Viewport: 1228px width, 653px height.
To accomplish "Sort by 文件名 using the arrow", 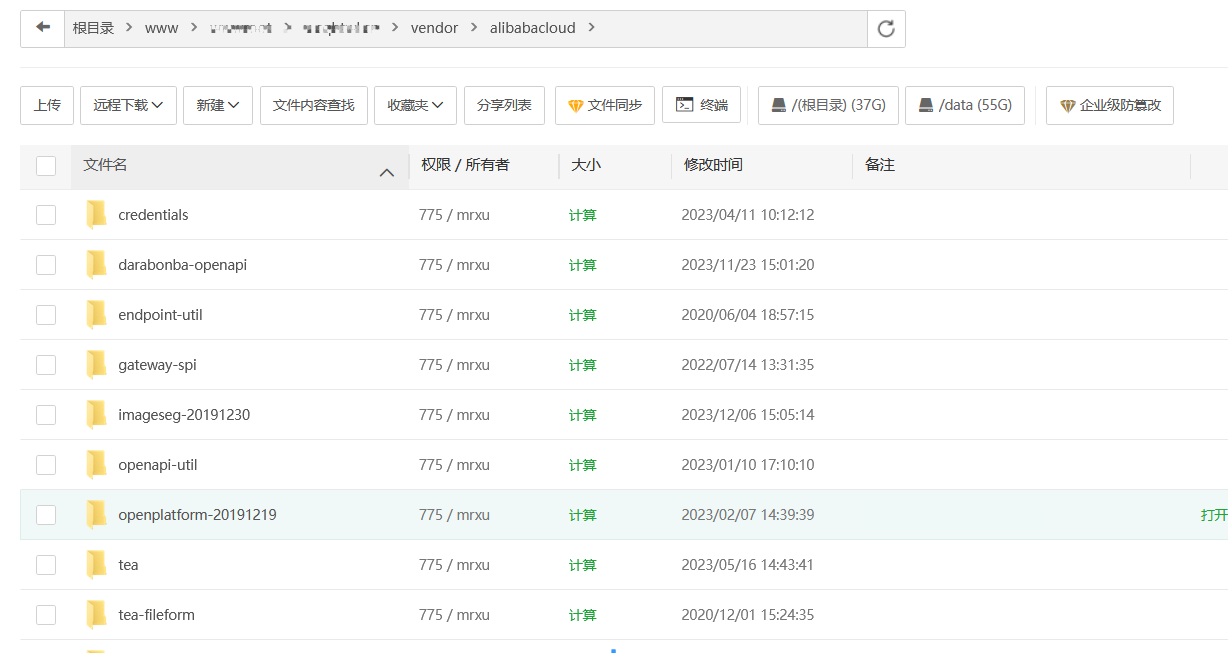I will coord(387,173).
